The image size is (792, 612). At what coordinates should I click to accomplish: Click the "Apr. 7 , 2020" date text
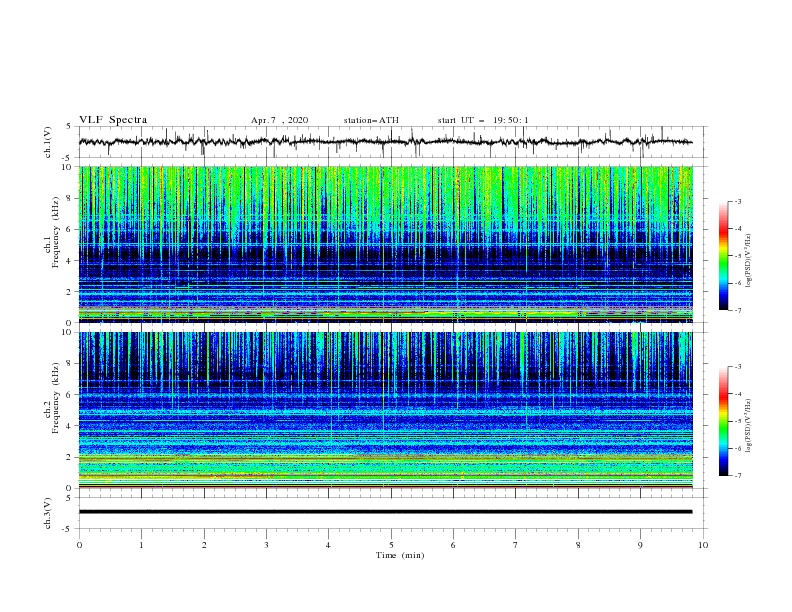[x=279, y=120]
